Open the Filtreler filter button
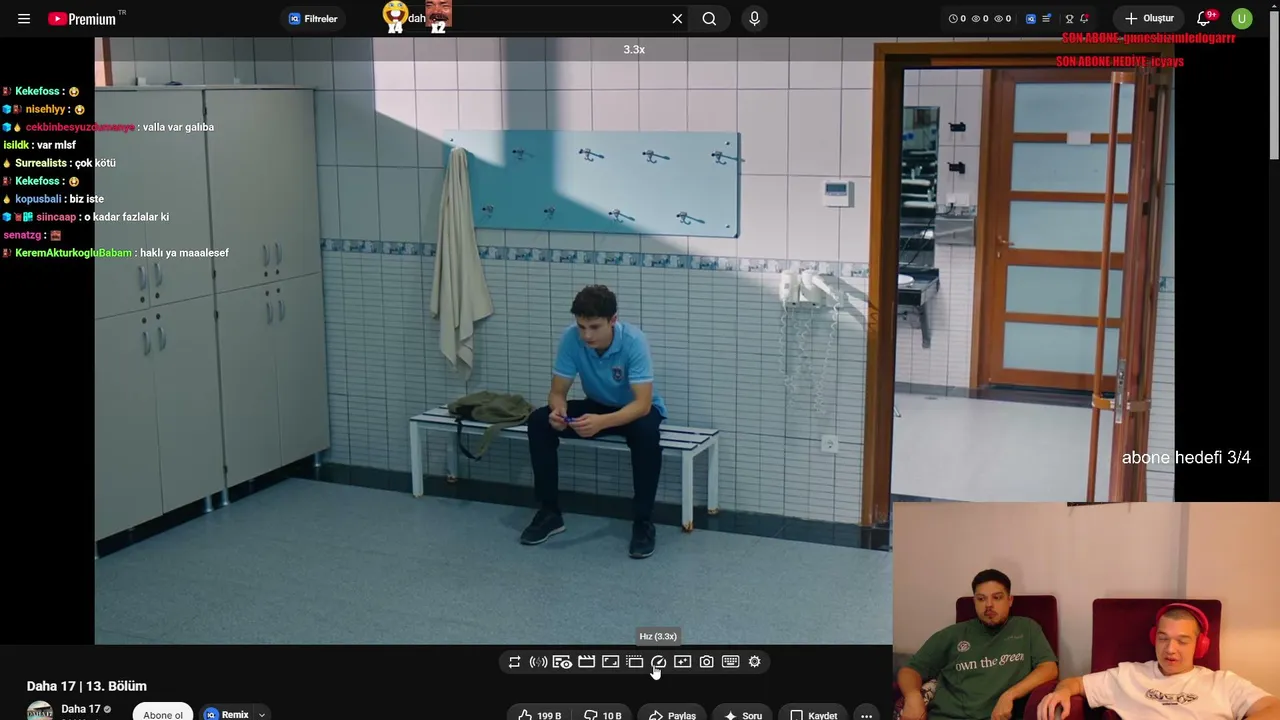Image resolution: width=1280 pixels, height=720 pixels. pos(313,19)
